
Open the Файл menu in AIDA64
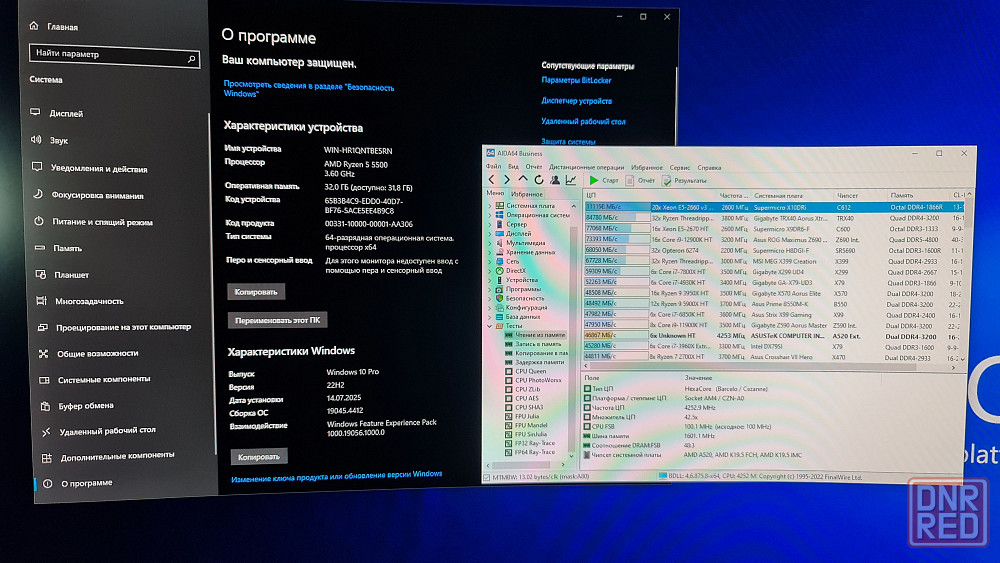point(493,167)
